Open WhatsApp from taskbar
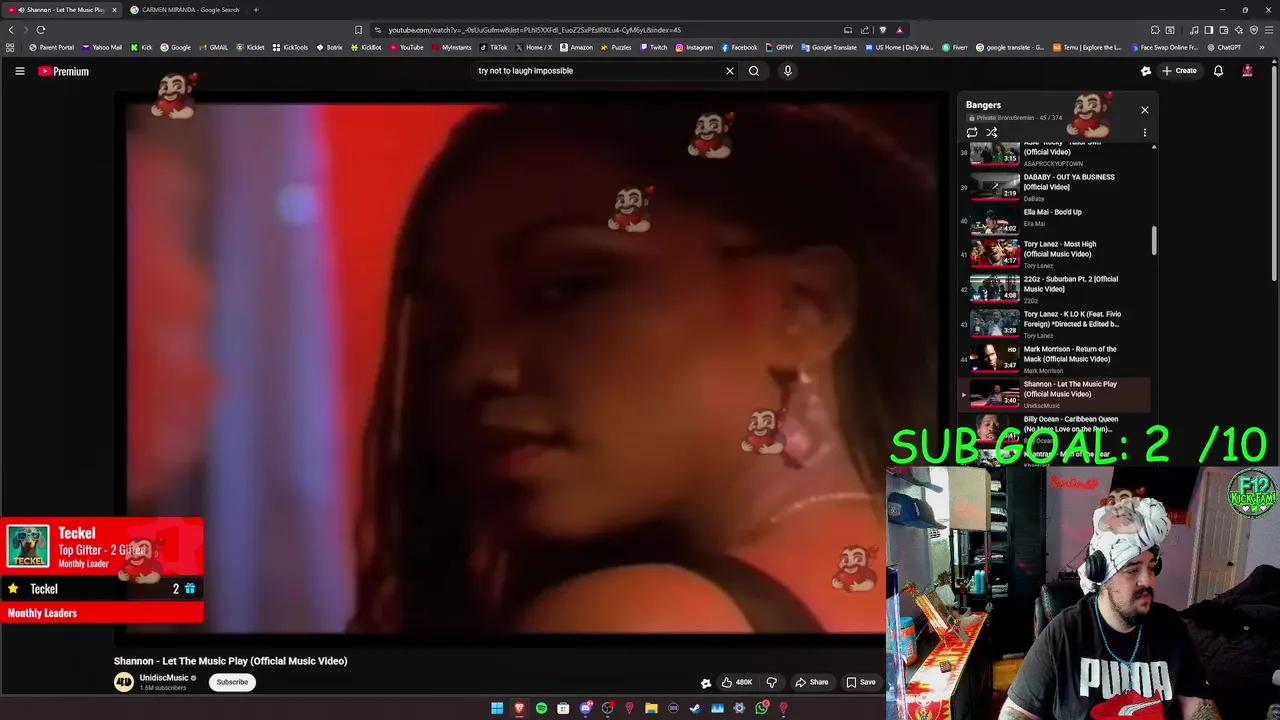 (761, 708)
